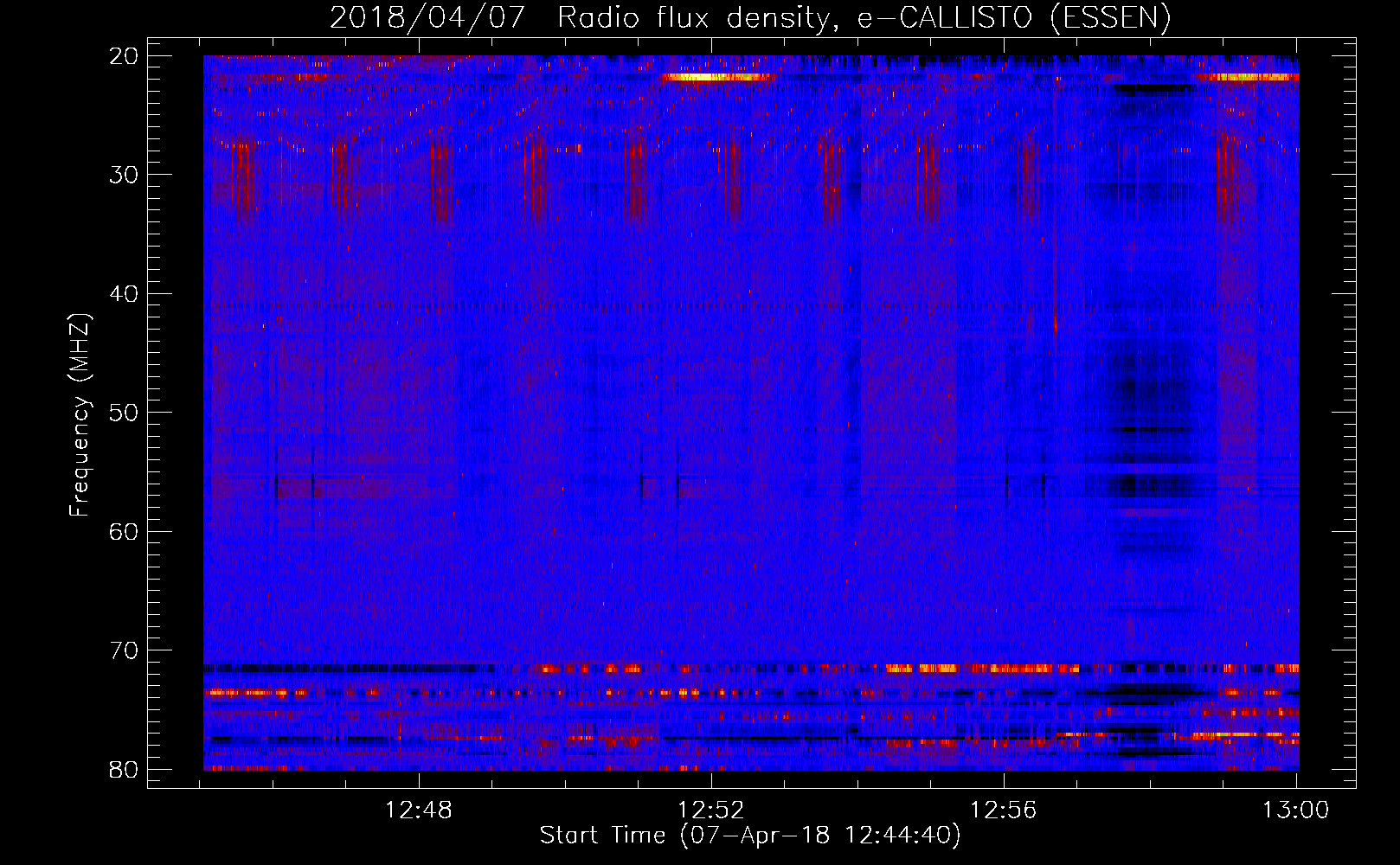Click the 13:00 time tick label
This screenshot has height=865, width=1400.
[x=1295, y=811]
